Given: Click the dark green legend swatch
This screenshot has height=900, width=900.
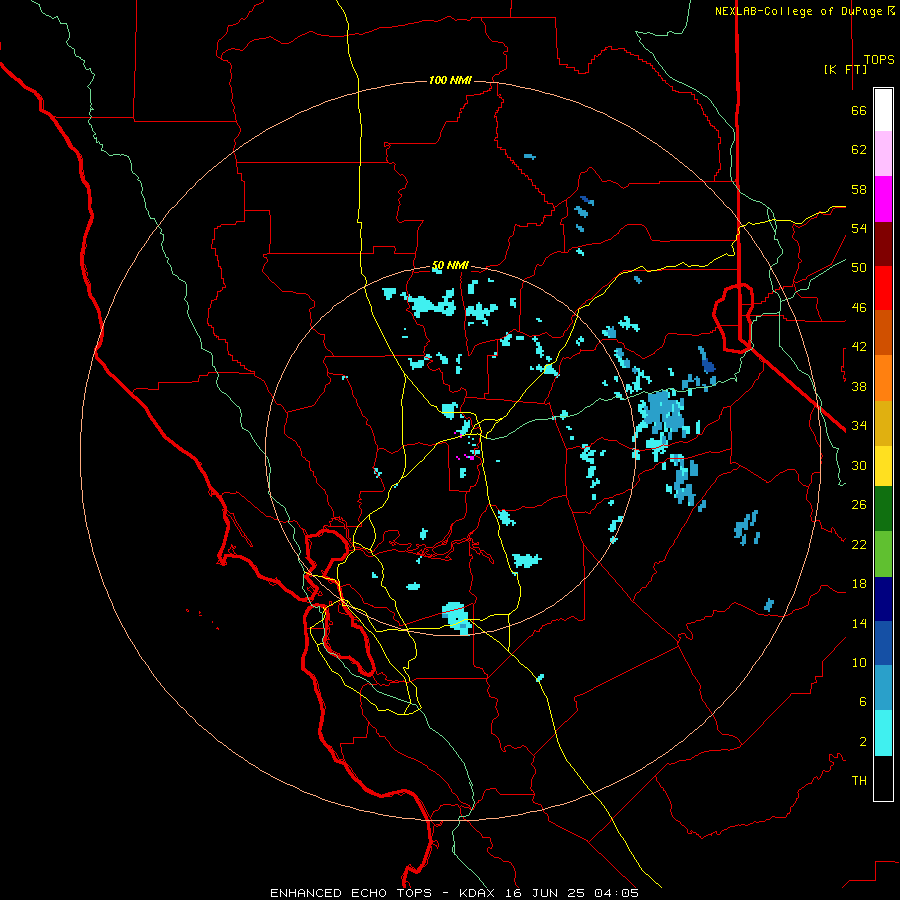Looking at the screenshot, I should point(883,509).
